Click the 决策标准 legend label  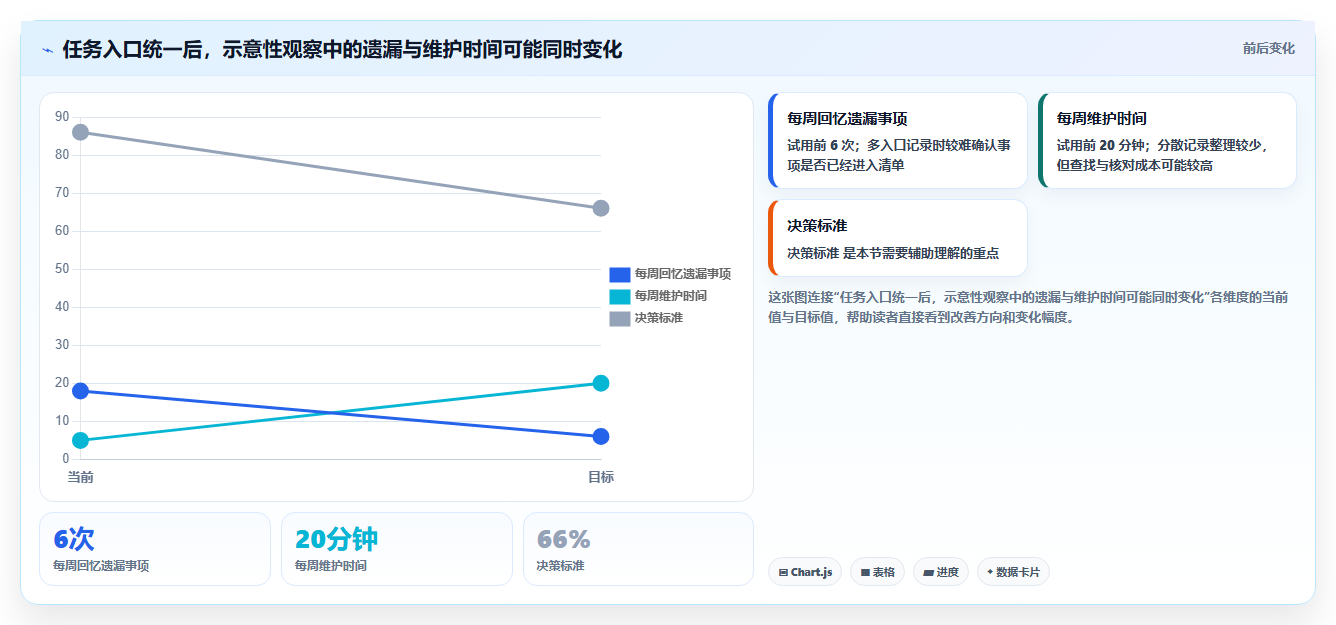pos(658,318)
